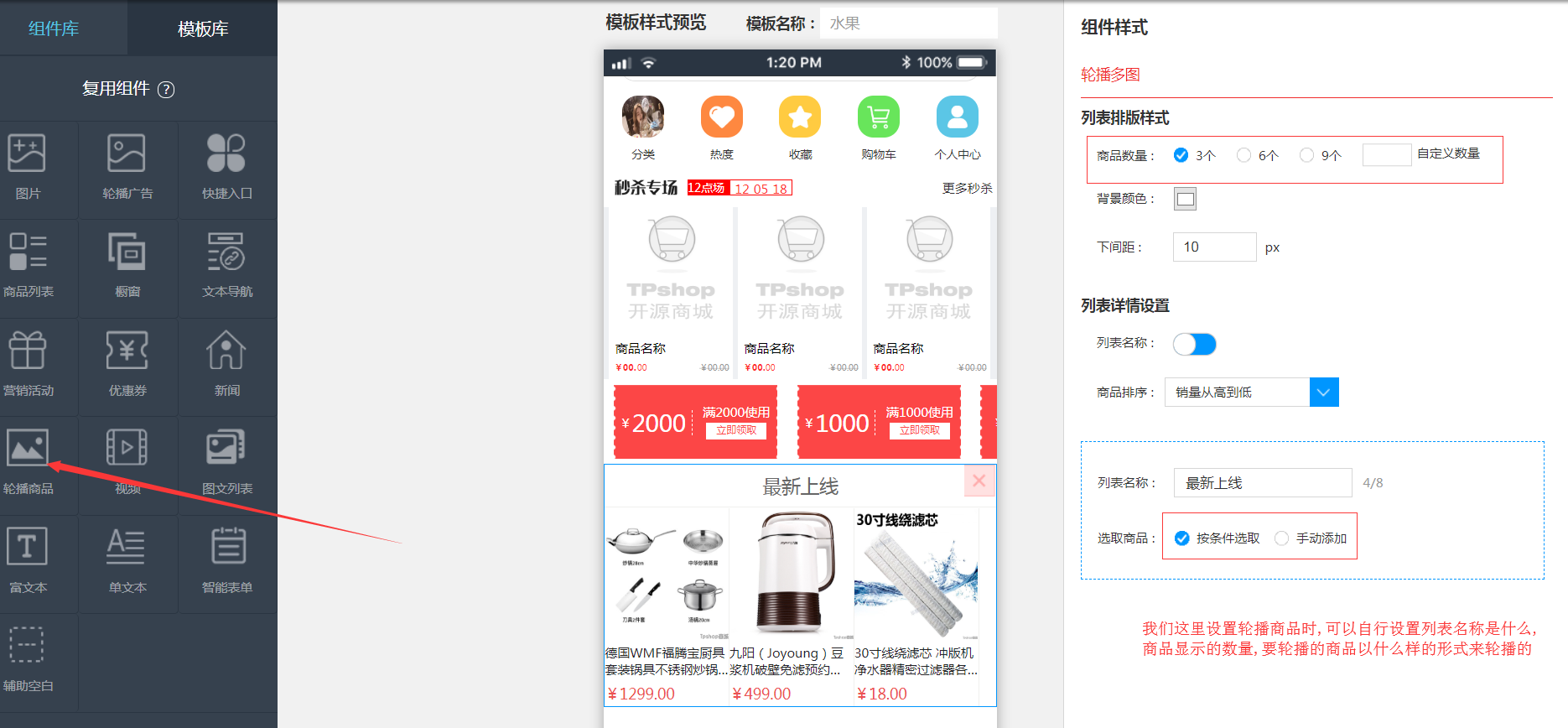Open the 背景颜色 background color swatch
This screenshot has height=728, width=1568.
(x=1185, y=200)
